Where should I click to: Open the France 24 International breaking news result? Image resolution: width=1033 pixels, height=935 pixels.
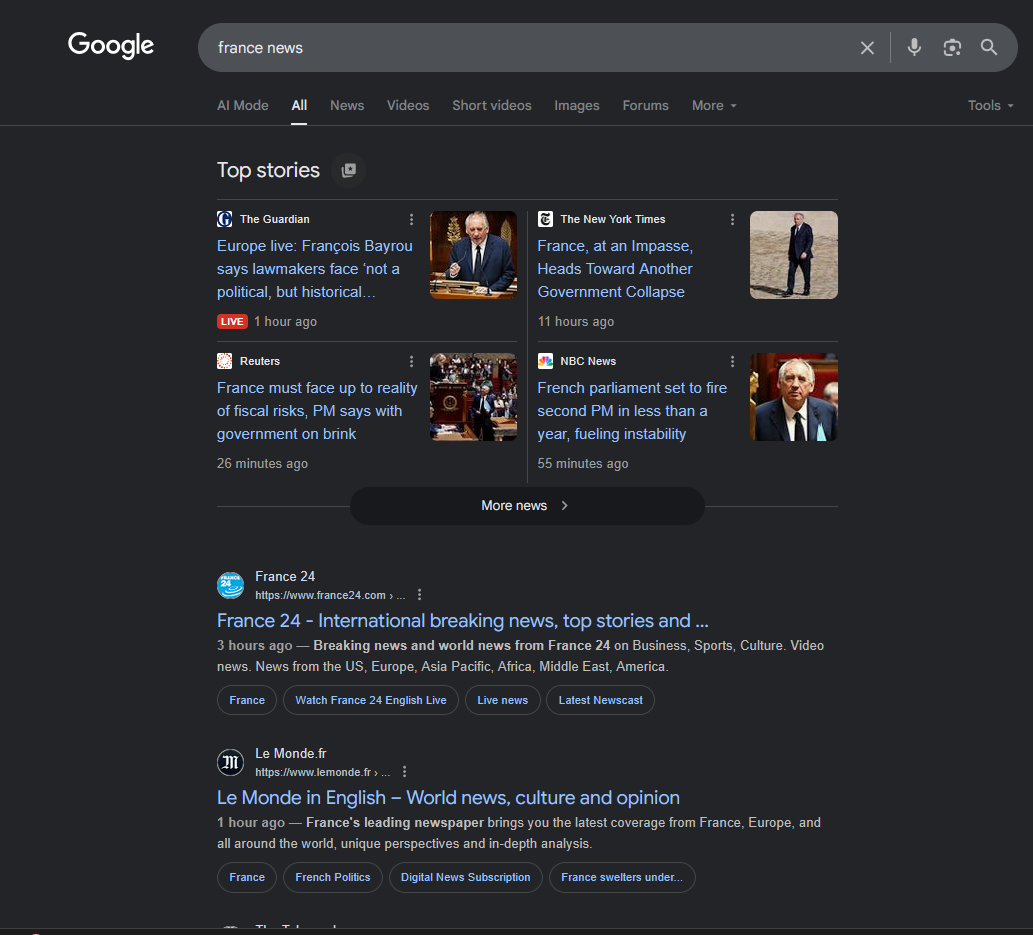pyautogui.click(x=462, y=621)
